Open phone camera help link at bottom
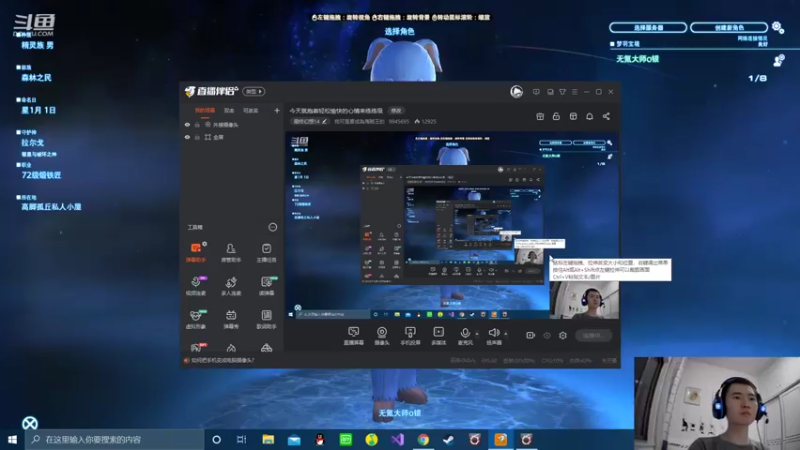The height and width of the screenshot is (450, 800). click(222, 360)
